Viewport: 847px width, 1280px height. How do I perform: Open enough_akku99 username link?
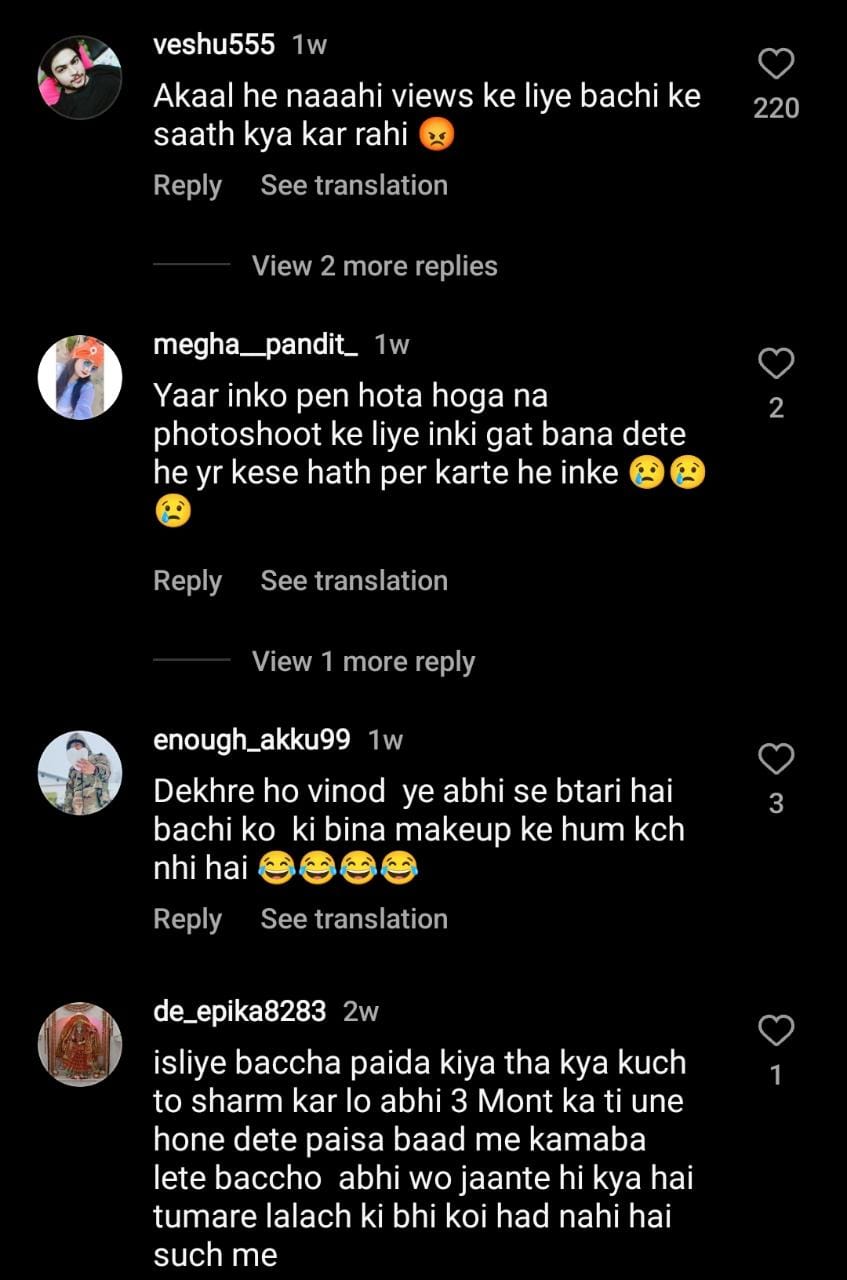(x=251, y=740)
